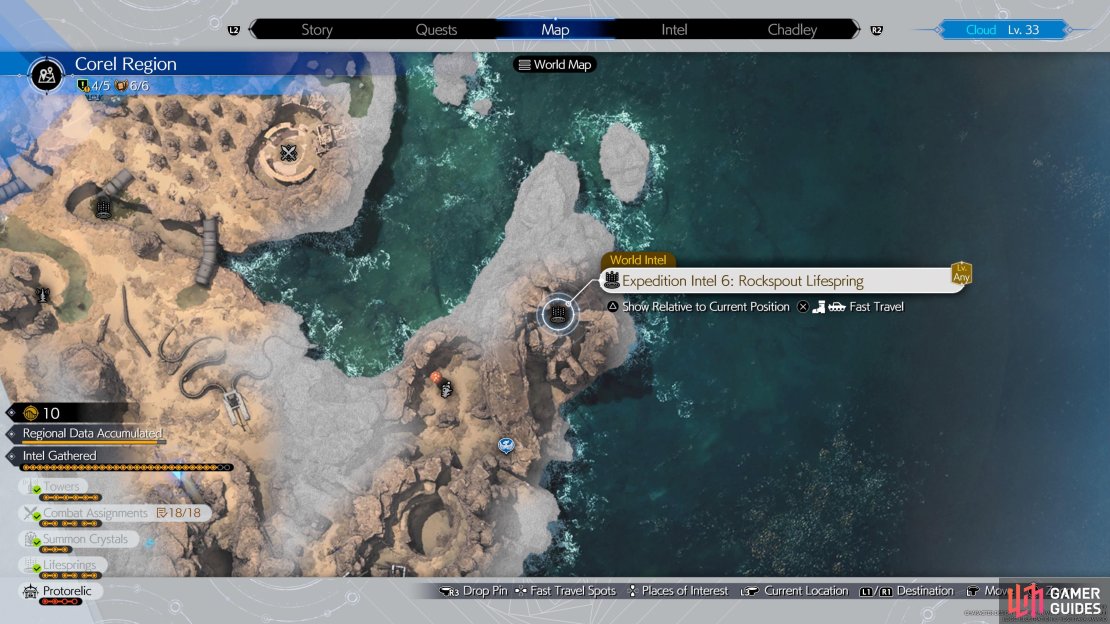Viewport: 1110px width, 624px height.
Task: Cycle to next Destination
Action: (x=925, y=591)
